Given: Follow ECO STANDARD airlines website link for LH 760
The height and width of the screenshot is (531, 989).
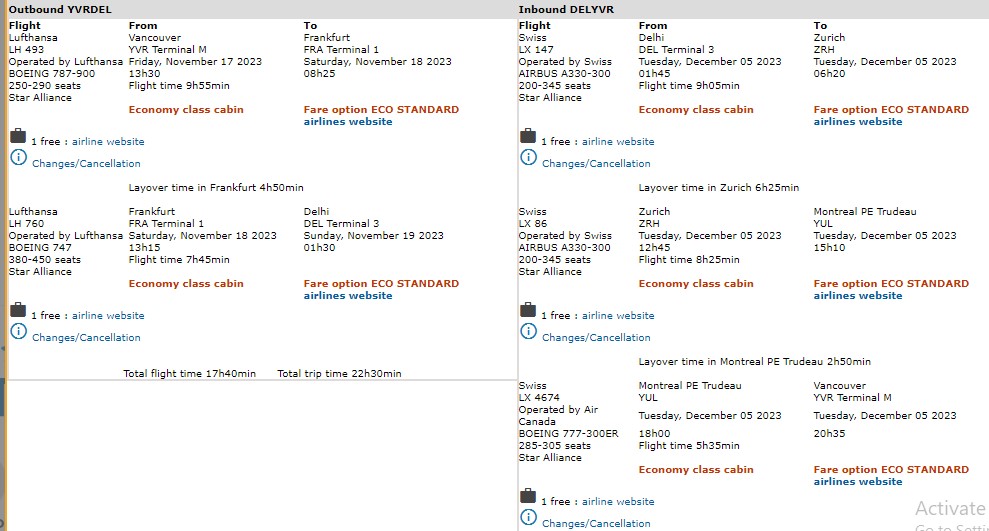Looking at the screenshot, I should point(348,296).
